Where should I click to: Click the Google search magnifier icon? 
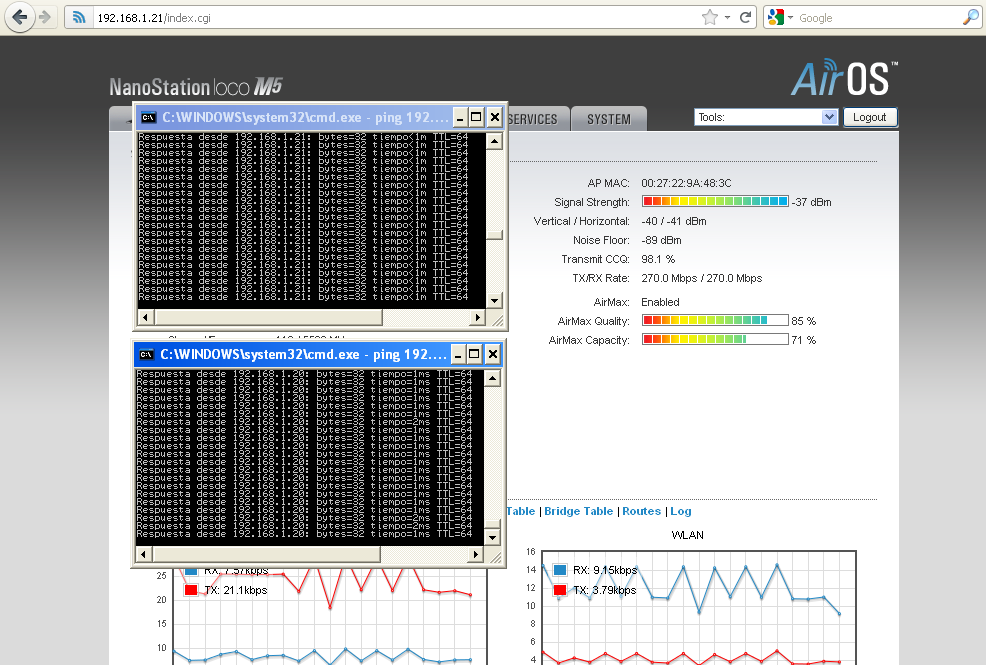(970, 17)
